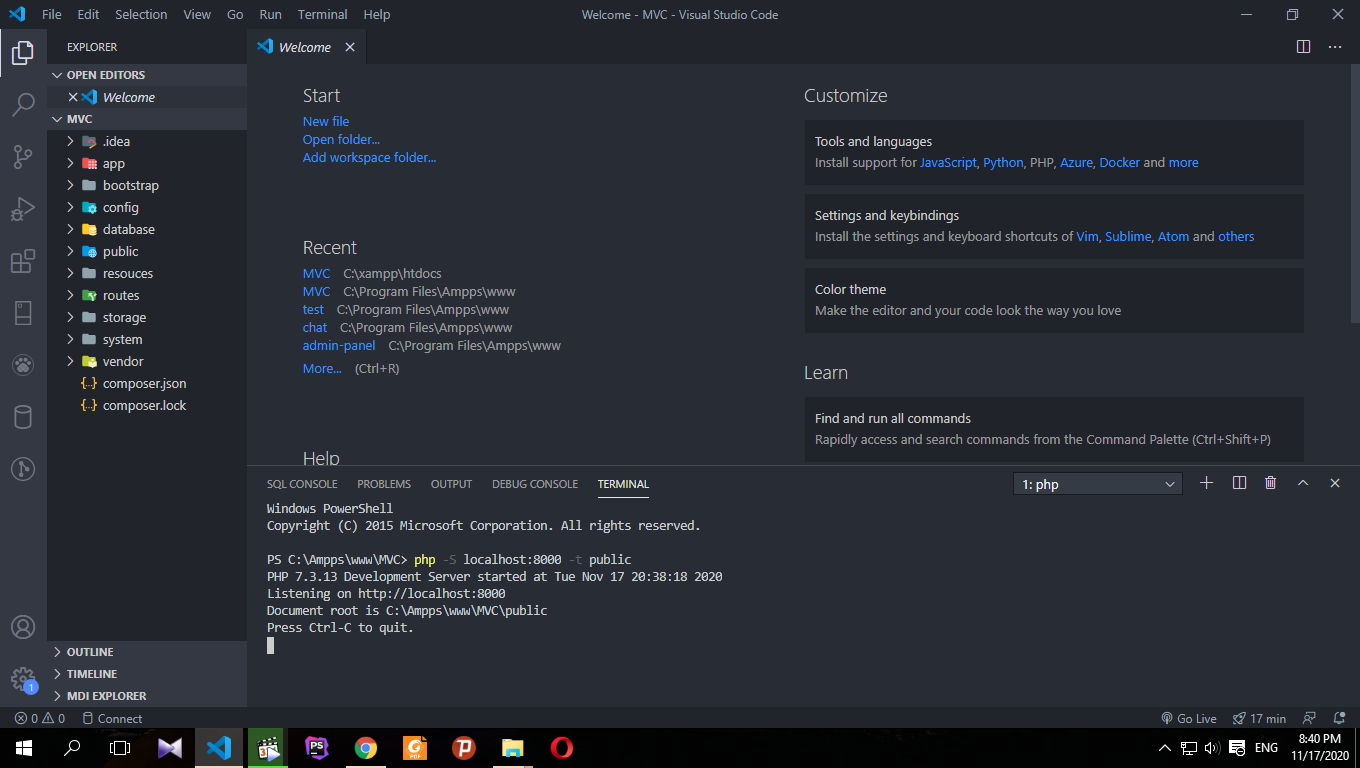Open composer.json file in explorer

tap(144, 383)
